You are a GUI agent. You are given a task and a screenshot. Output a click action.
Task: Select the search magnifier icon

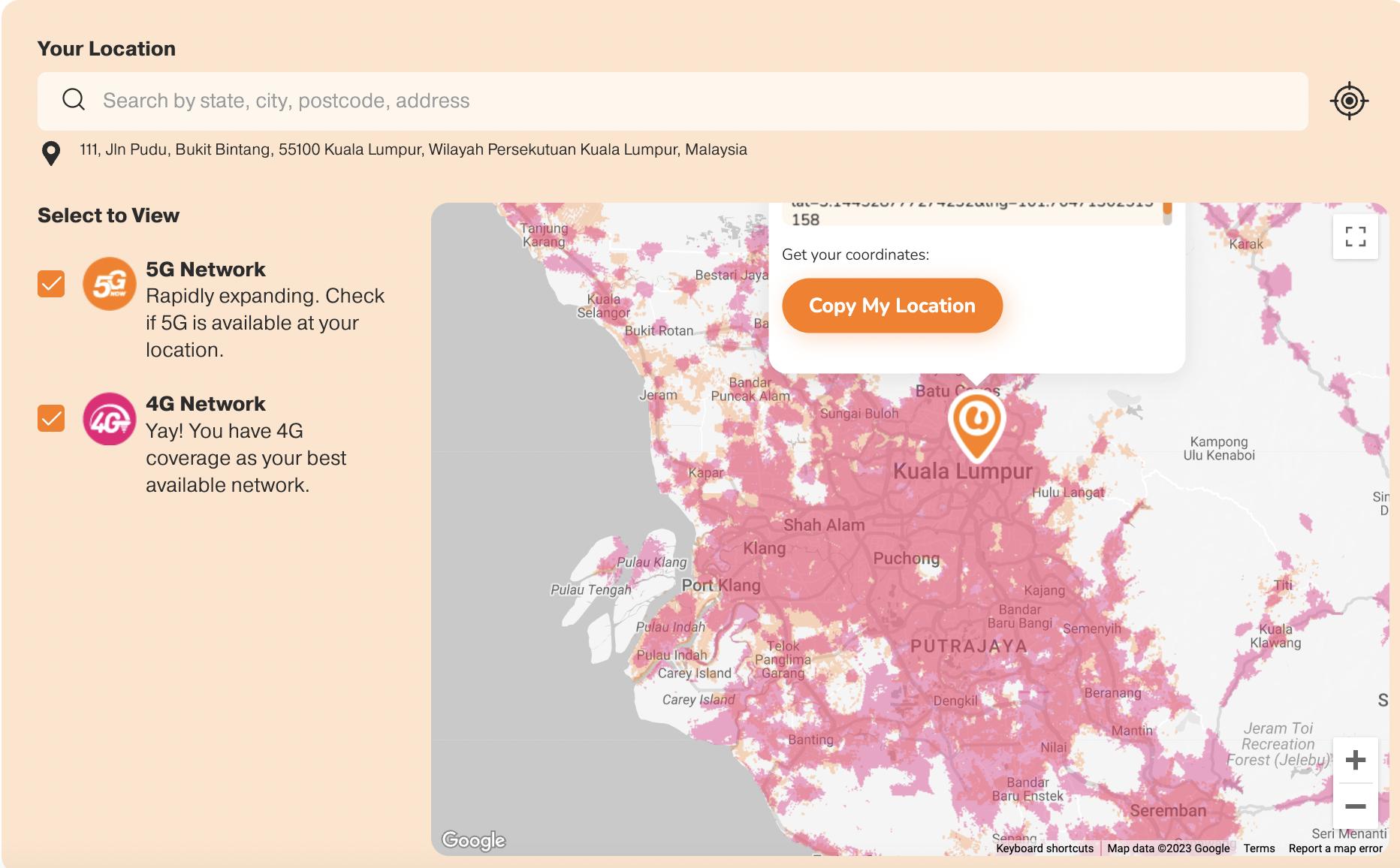73,100
